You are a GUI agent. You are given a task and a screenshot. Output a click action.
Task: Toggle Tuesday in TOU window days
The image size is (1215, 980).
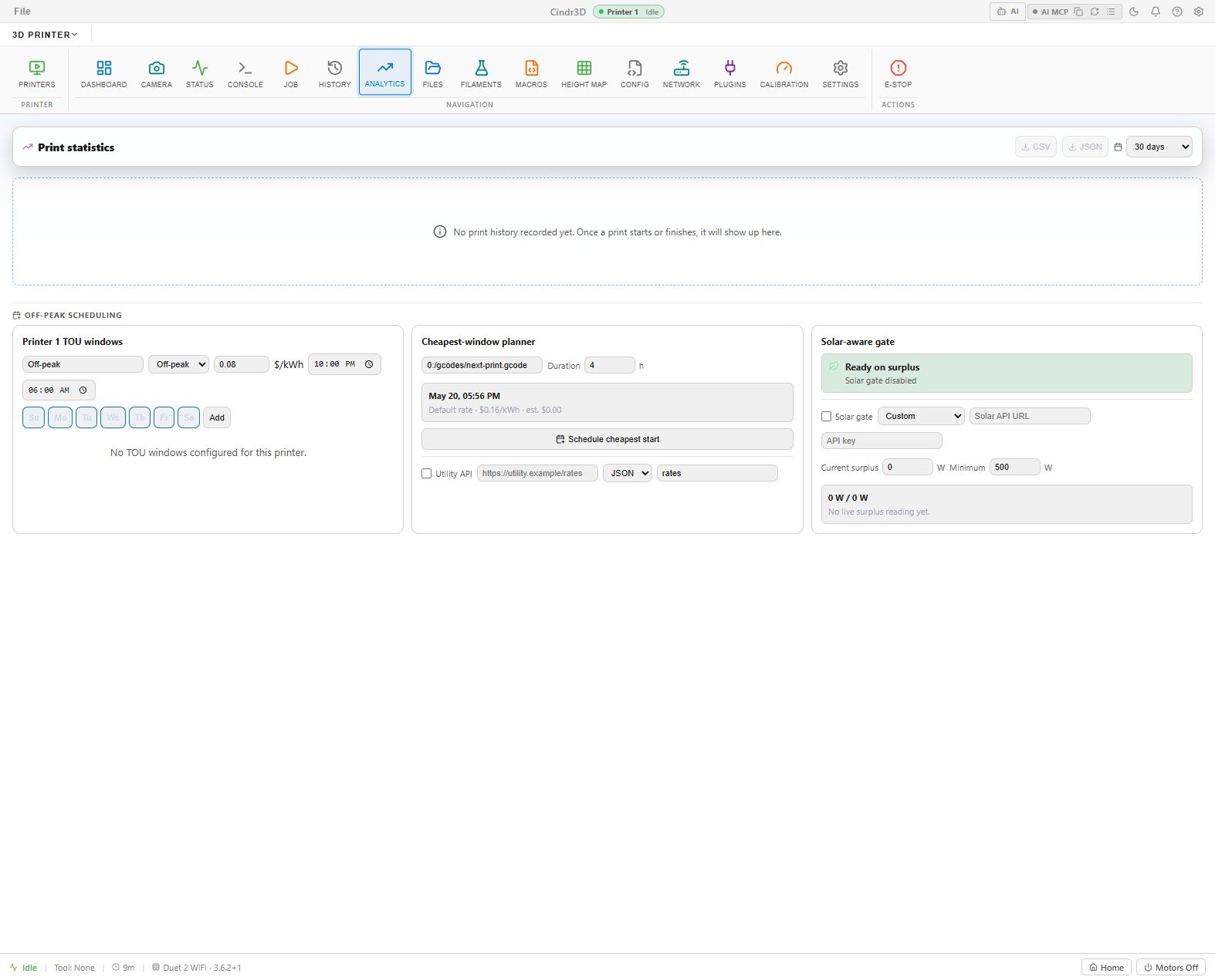coord(86,417)
